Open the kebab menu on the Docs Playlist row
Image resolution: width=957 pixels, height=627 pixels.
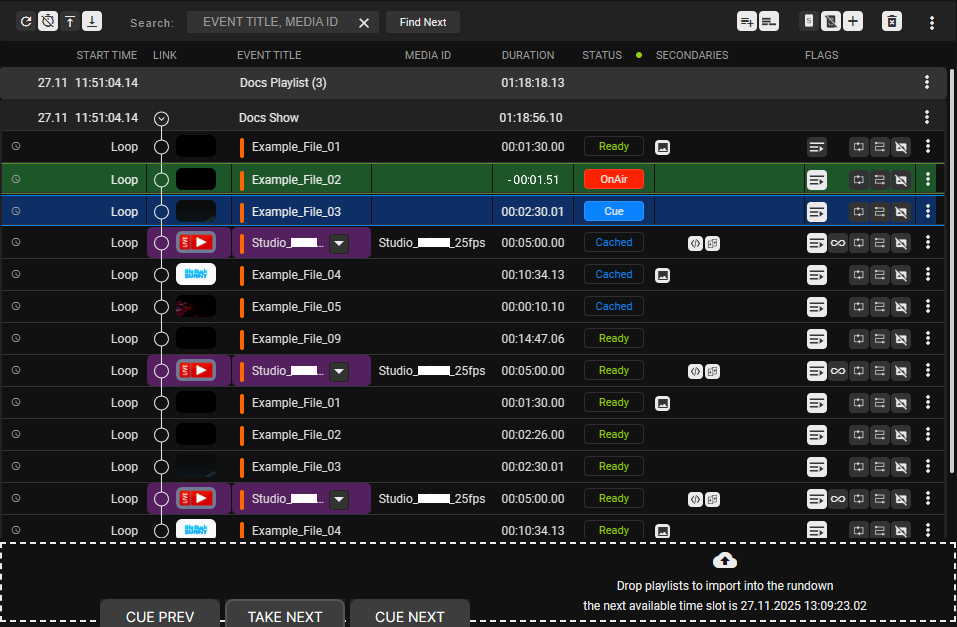[927, 83]
